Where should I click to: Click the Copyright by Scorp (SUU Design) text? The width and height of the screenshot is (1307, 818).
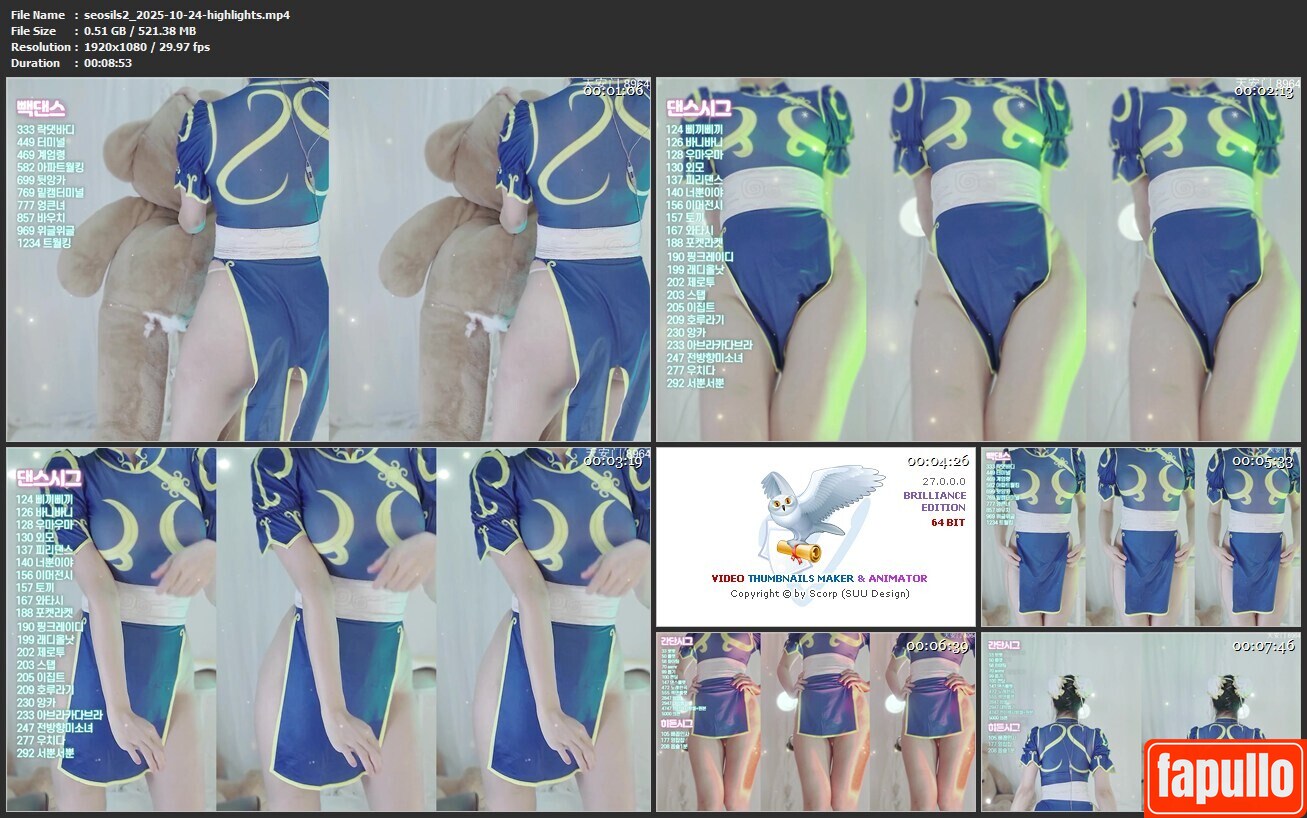[x=819, y=593]
